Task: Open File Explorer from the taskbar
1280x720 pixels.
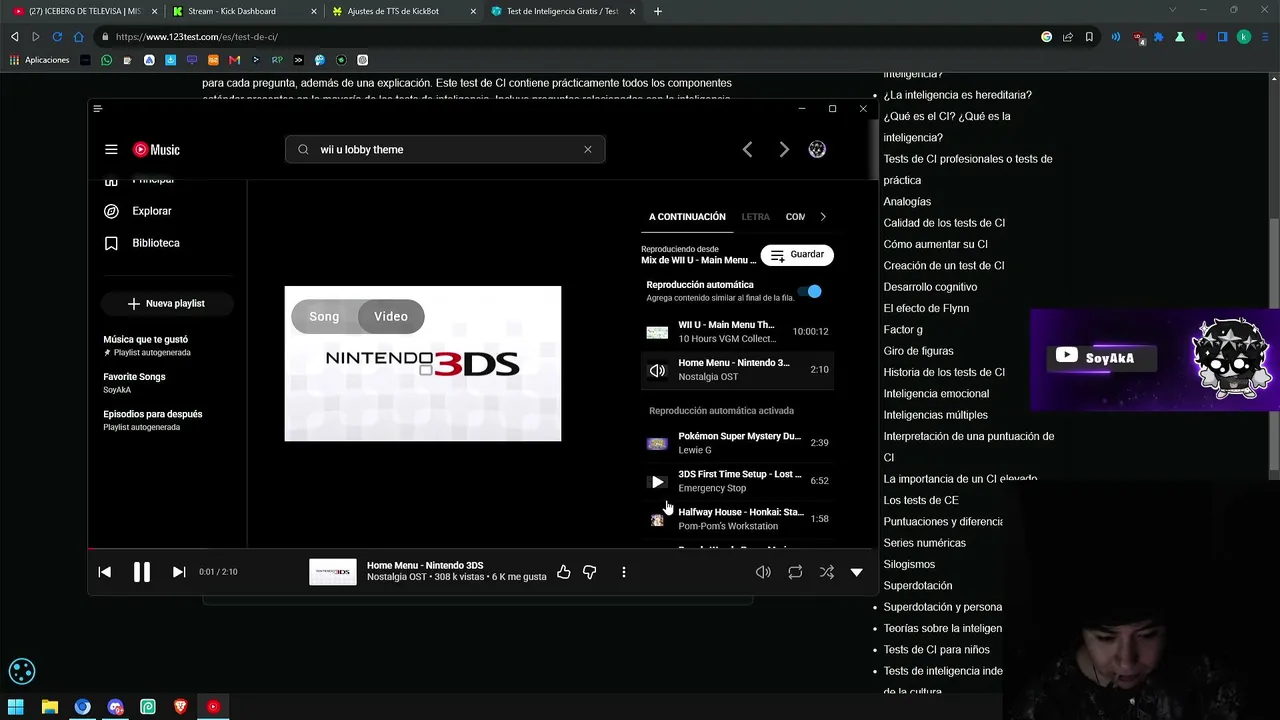Action: pyautogui.click(x=50, y=707)
